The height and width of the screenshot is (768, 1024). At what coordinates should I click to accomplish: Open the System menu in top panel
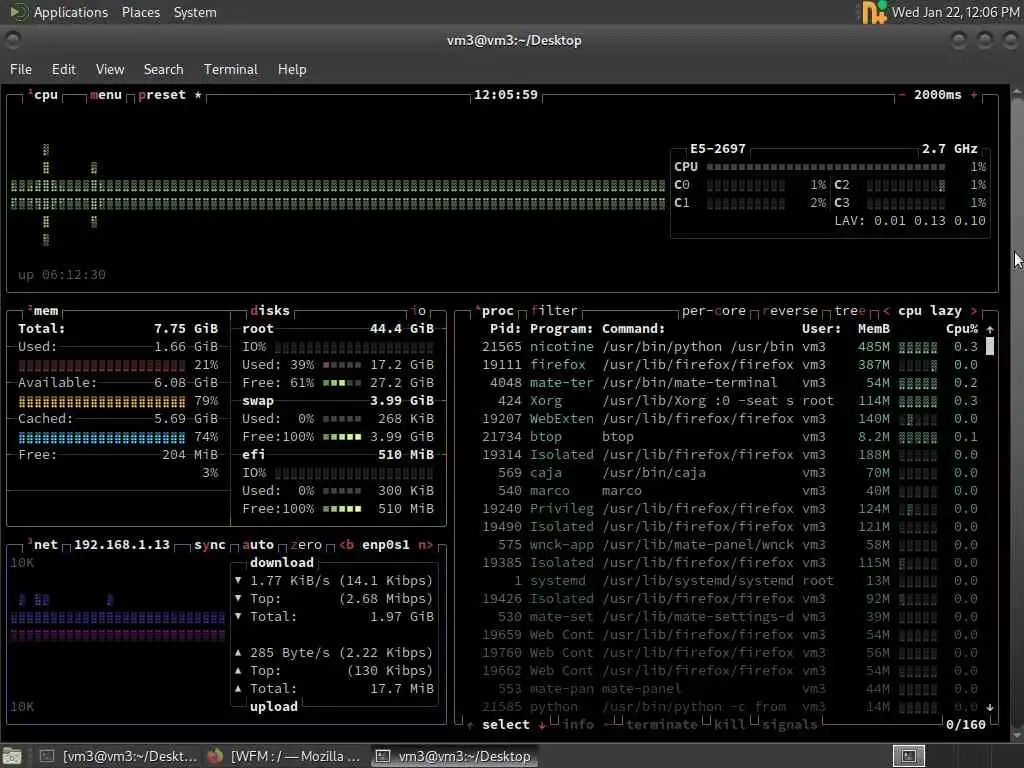click(195, 12)
